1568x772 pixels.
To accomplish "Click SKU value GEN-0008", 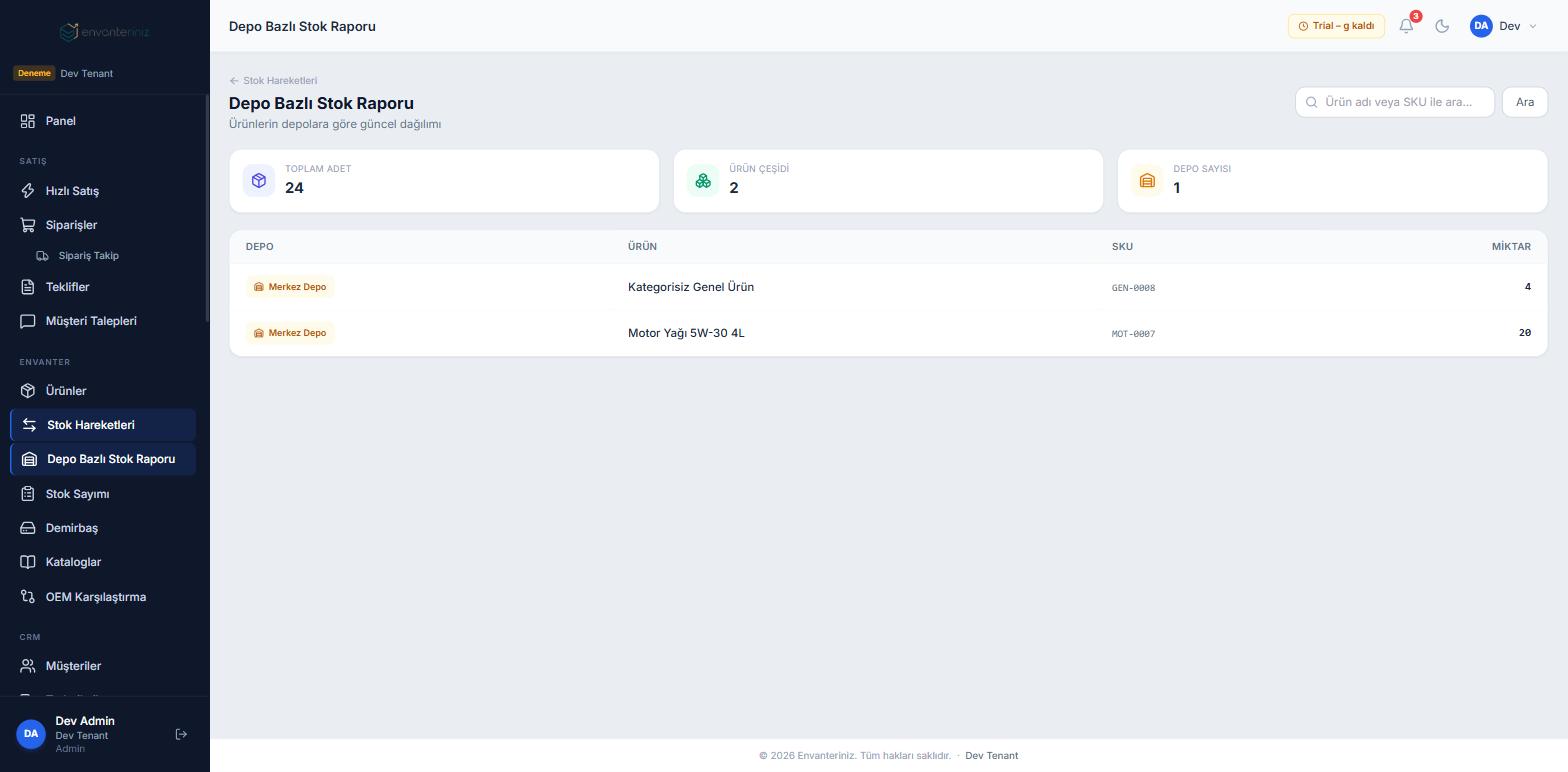I will (1133, 288).
